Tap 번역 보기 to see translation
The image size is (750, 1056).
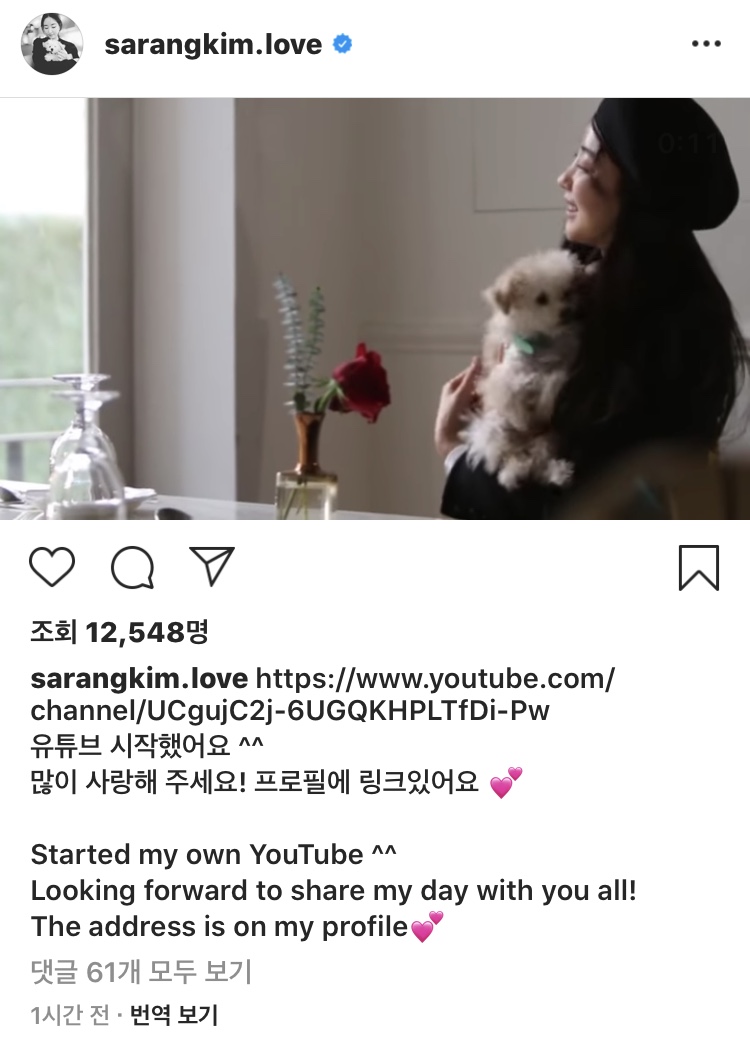pyautogui.click(x=174, y=1015)
